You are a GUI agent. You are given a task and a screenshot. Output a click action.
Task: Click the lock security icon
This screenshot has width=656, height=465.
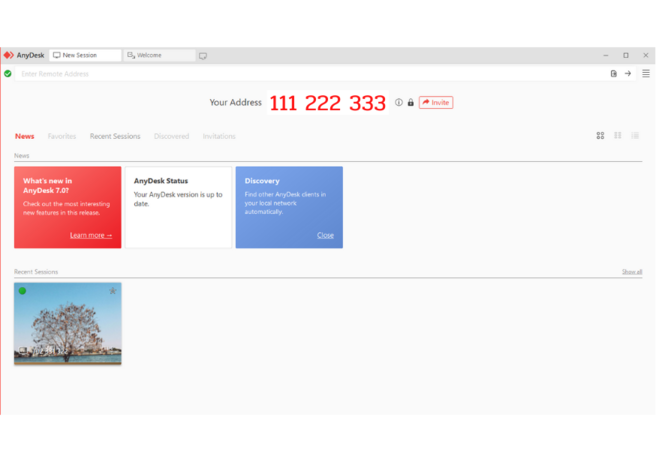tap(411, 103)
